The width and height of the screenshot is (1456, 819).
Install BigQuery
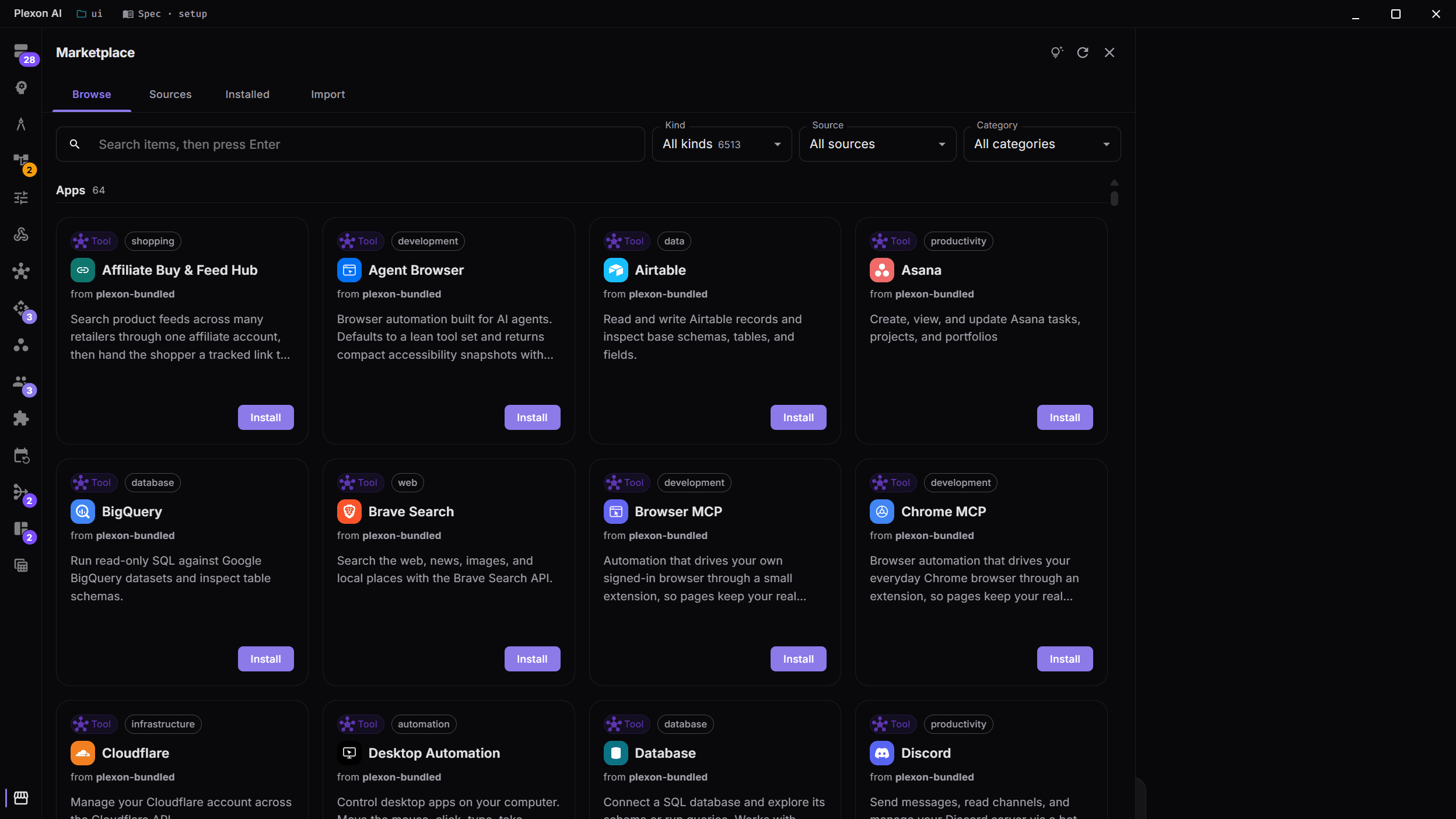pos(265,659)
